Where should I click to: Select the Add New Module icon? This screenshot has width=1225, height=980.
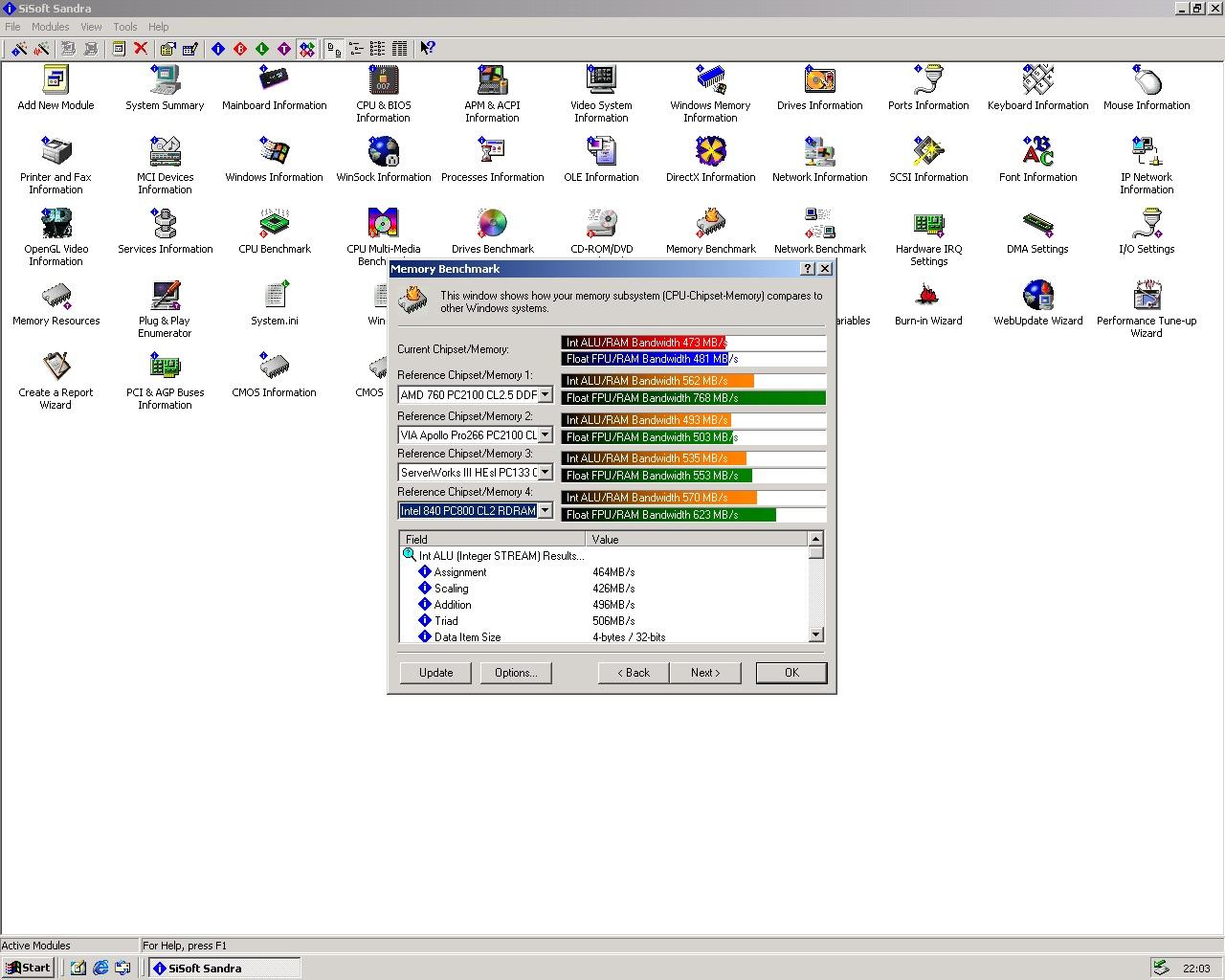pyautogui.click(x=56, y=88)
